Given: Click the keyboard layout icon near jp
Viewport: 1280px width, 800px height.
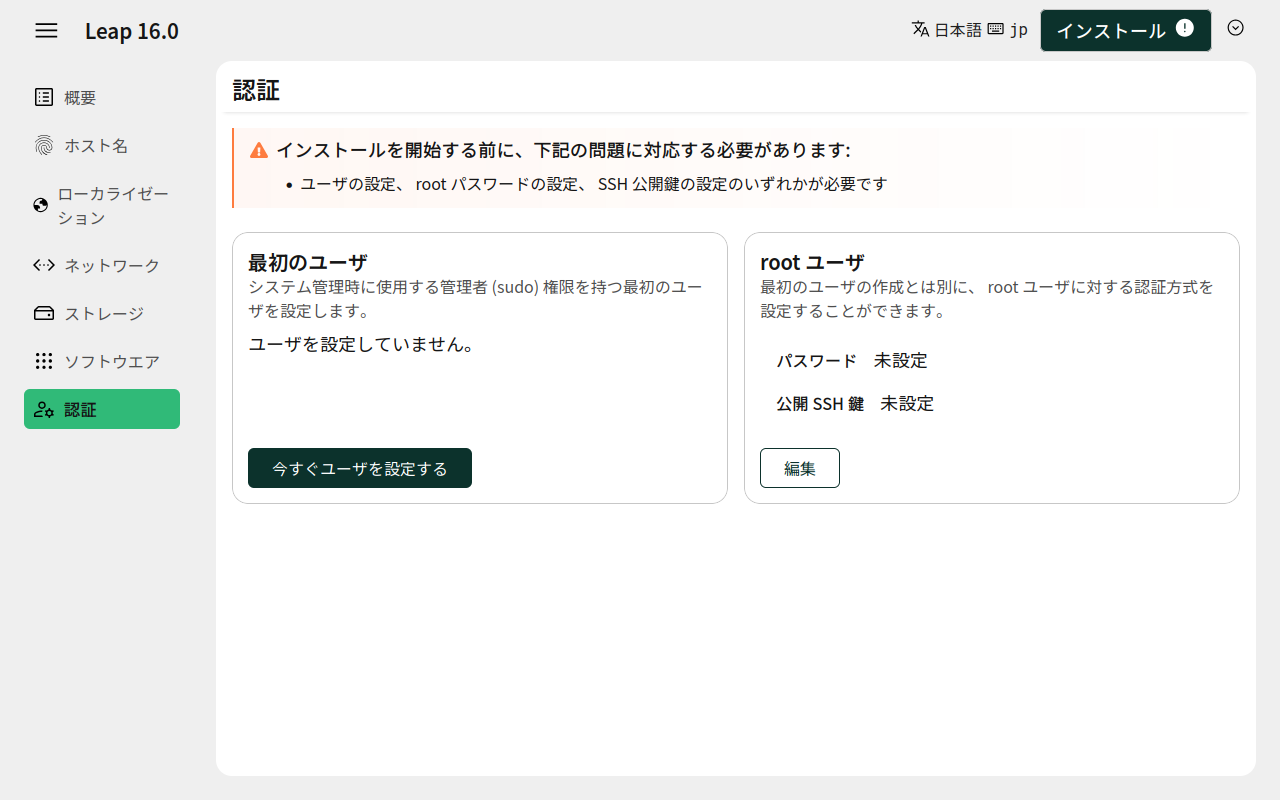Looking at the screenshot, I should [996, 29].
